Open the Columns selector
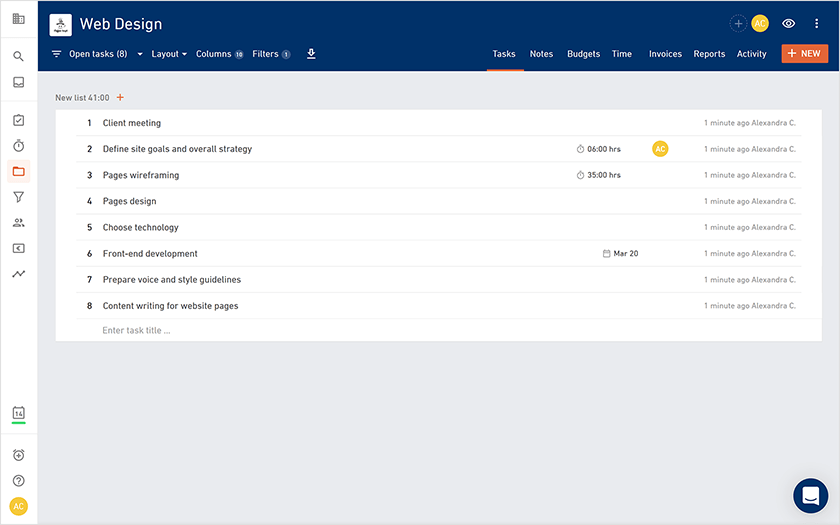The height and width of the screenshot is (525, 840). point(220,54)
